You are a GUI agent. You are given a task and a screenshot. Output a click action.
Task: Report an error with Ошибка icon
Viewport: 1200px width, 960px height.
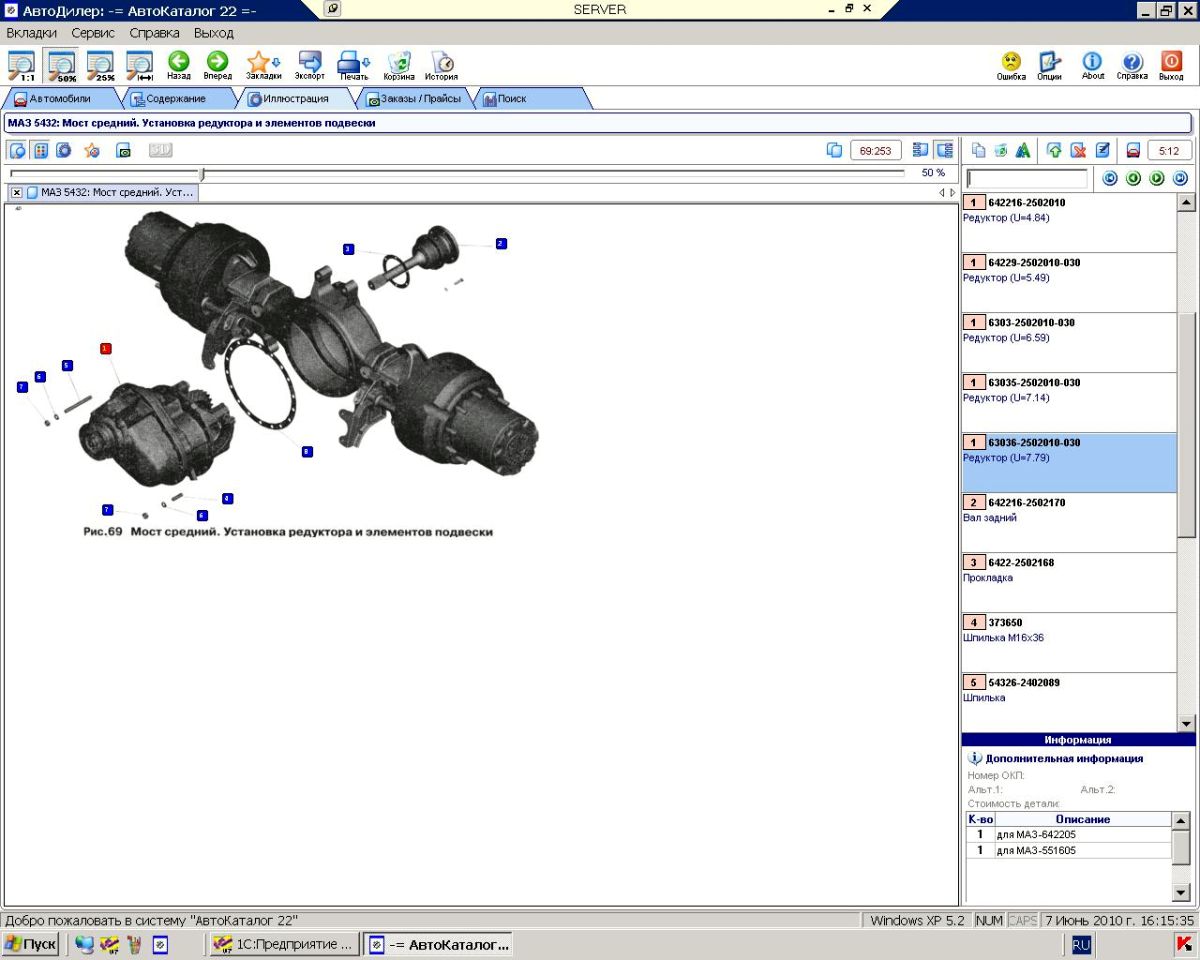pos(1011,66)
